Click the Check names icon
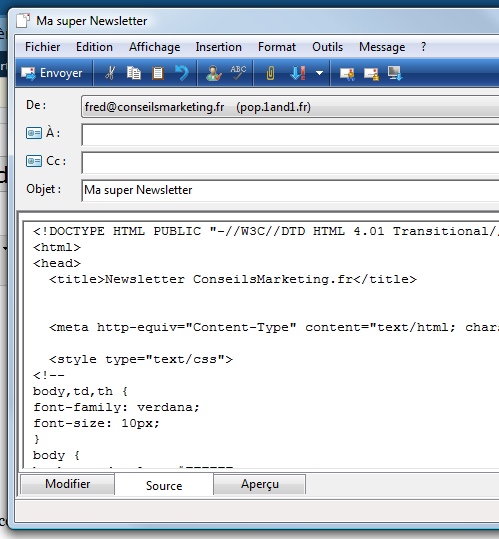The image size is (499, 539). point(213,73)
